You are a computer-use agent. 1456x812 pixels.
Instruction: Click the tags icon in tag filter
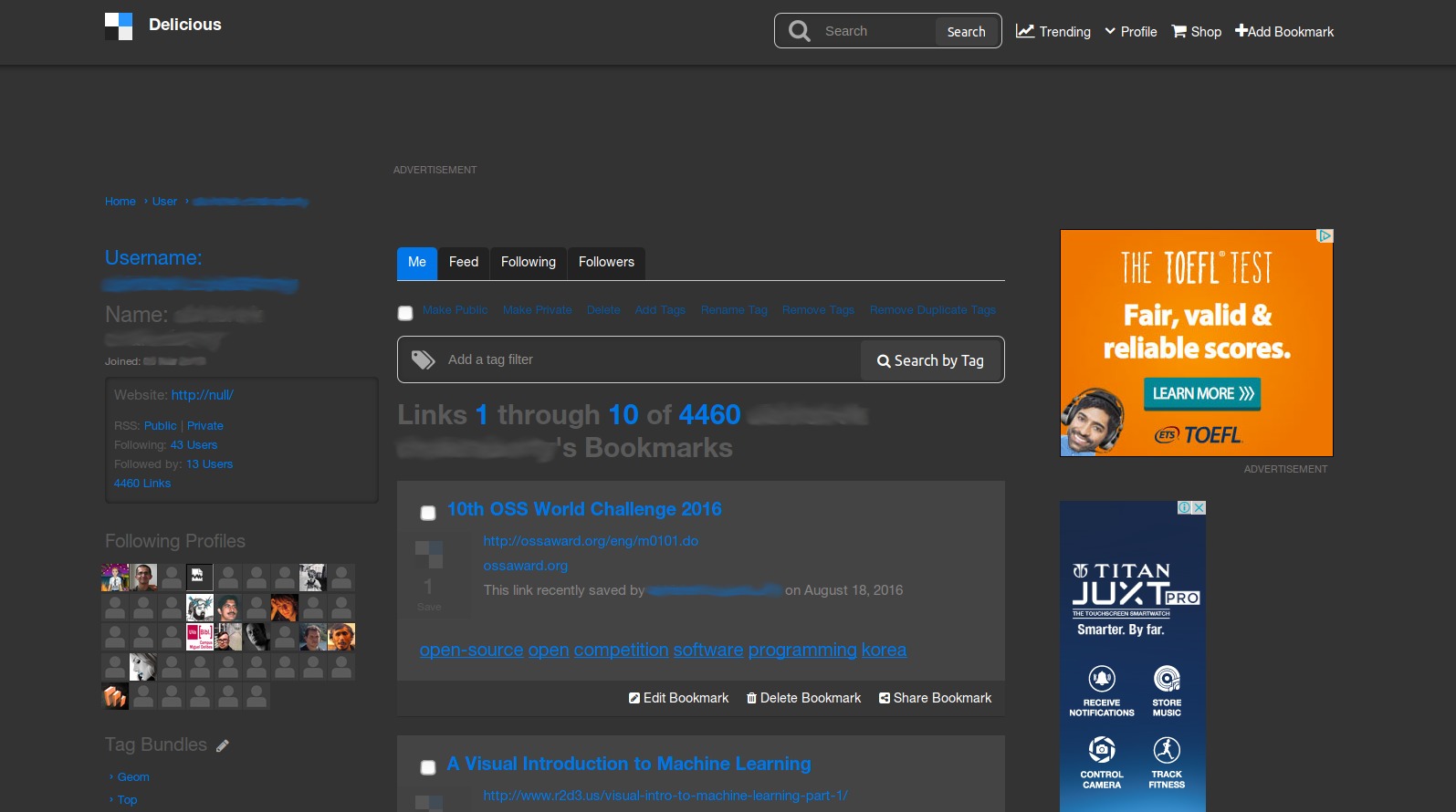click(423, 359)
